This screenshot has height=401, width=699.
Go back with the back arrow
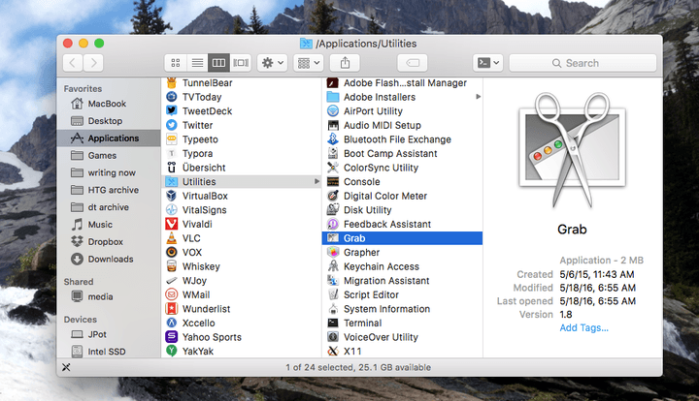click(73, 63)
